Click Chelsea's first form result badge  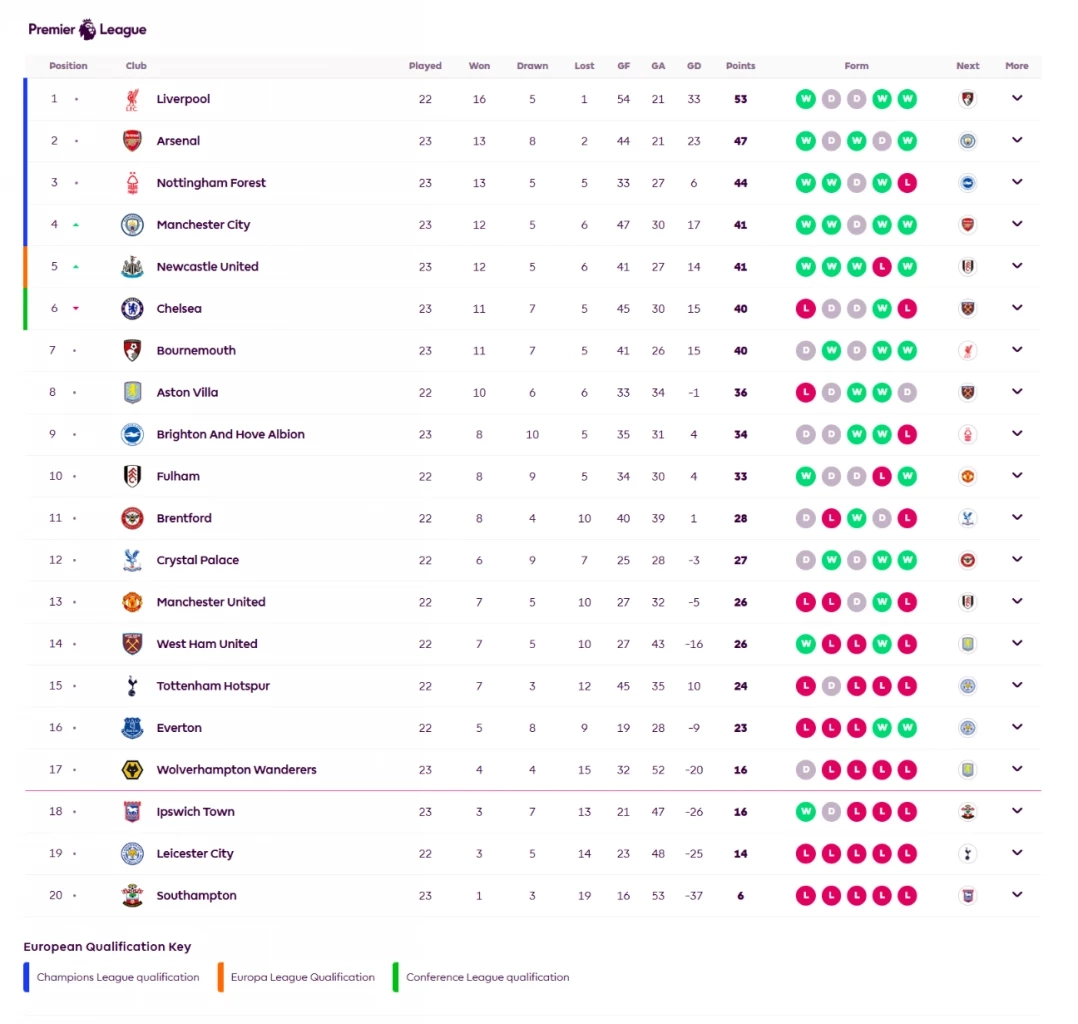805,309
